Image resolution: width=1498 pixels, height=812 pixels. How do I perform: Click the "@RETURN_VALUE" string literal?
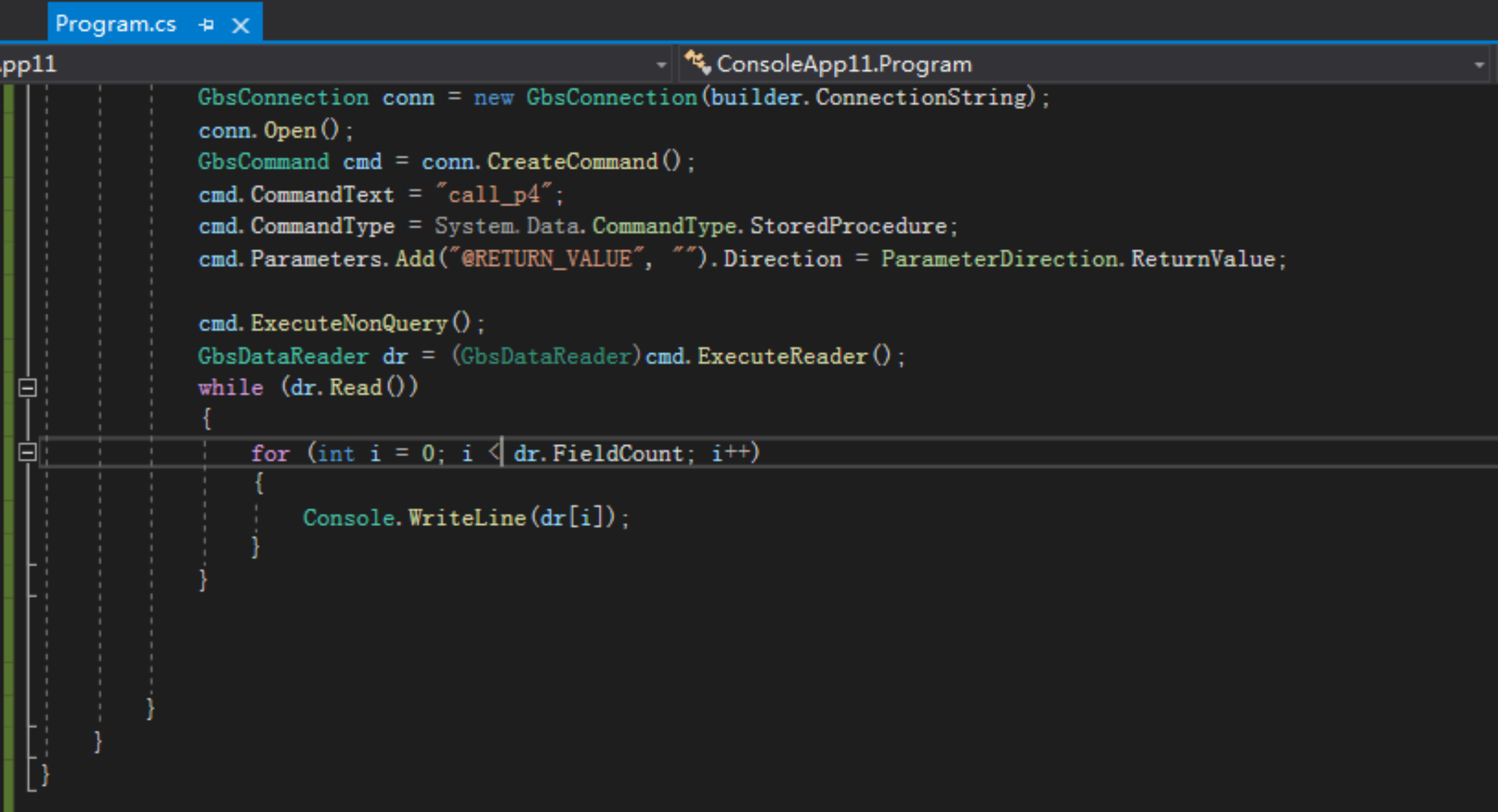click(x=547, y=259)
